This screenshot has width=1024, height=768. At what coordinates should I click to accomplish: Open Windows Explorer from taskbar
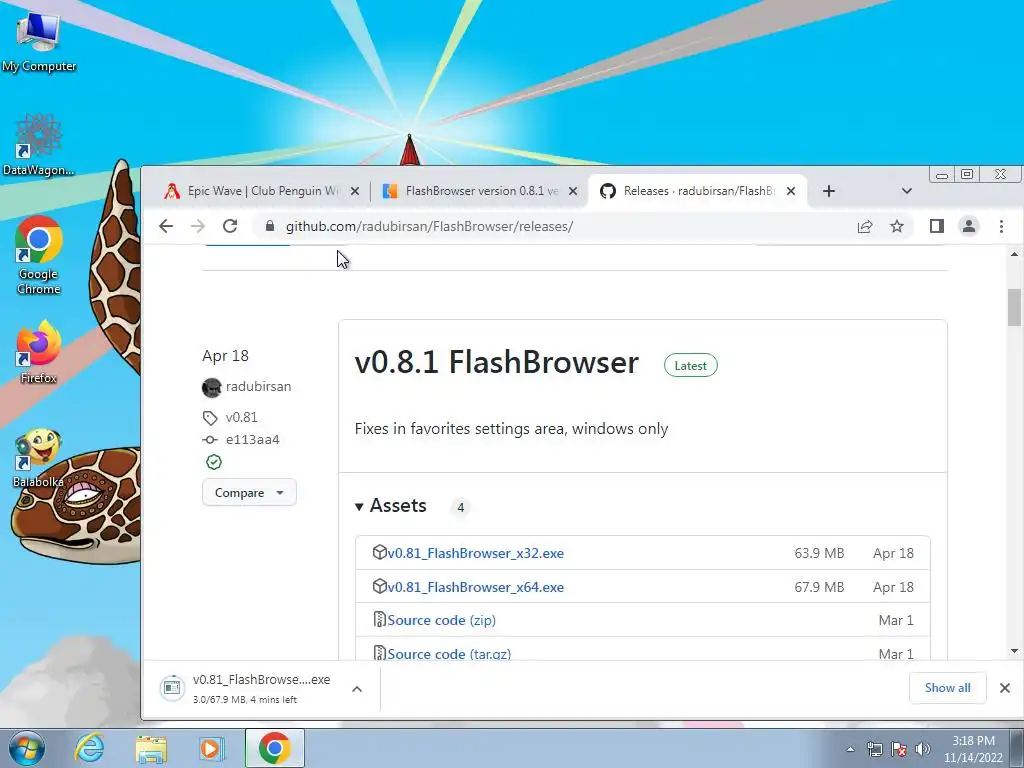[151, 748]
